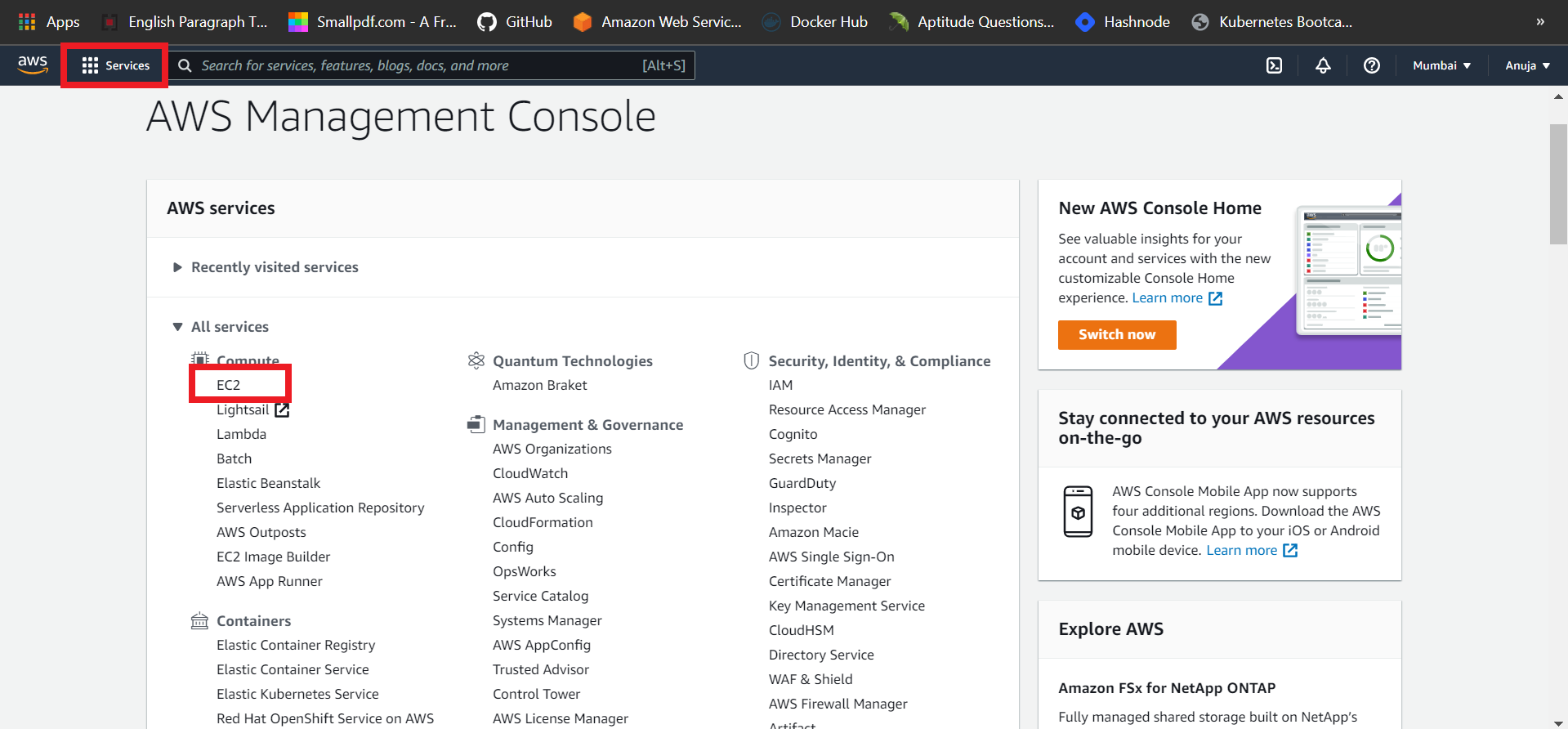Viewport: 1568px width, 729px height.
Task: Click the Containers category icon
Action: coord(199,620)
